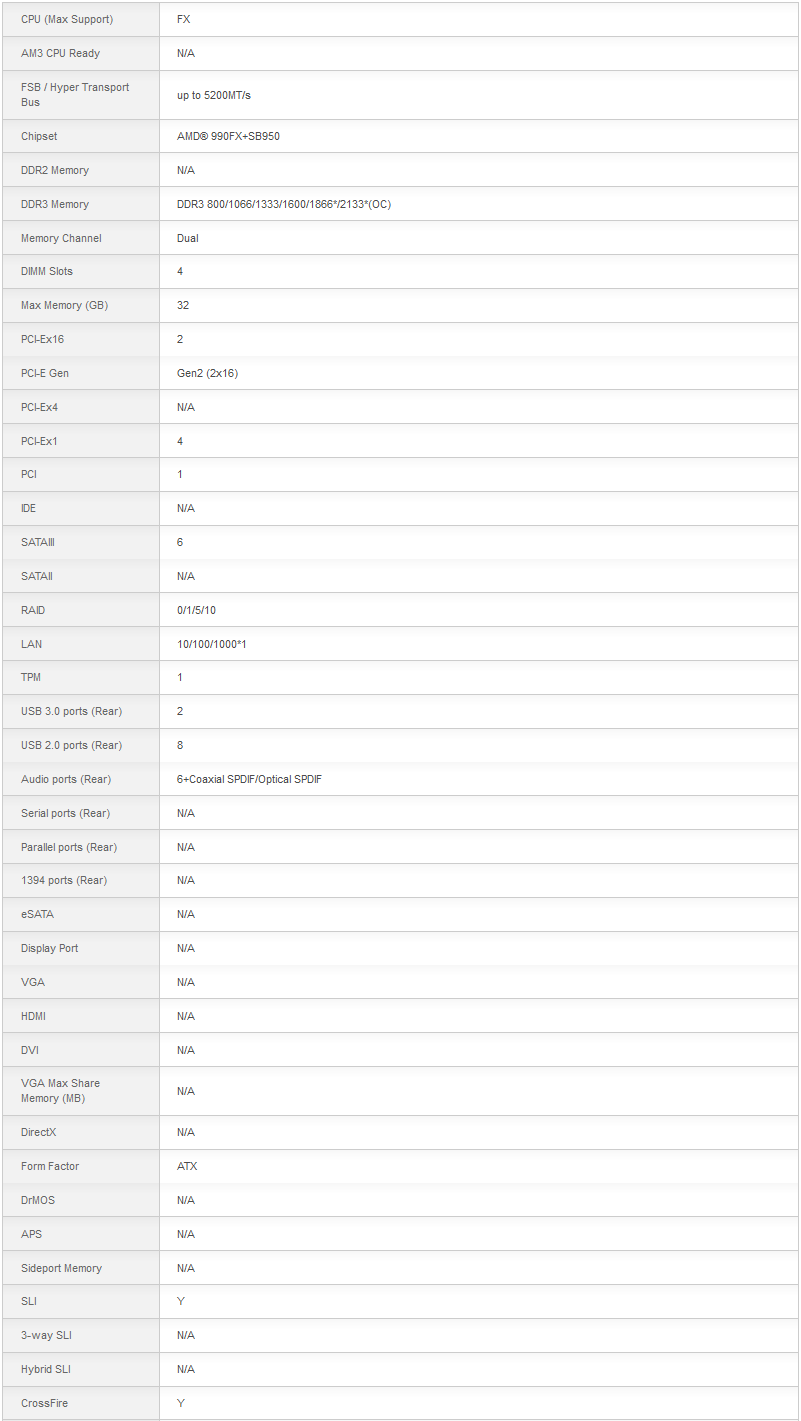Click the 'CrossFire' row label
Image resolution: width=801 pixels, height=1421 pixels.
(44, 1403)
